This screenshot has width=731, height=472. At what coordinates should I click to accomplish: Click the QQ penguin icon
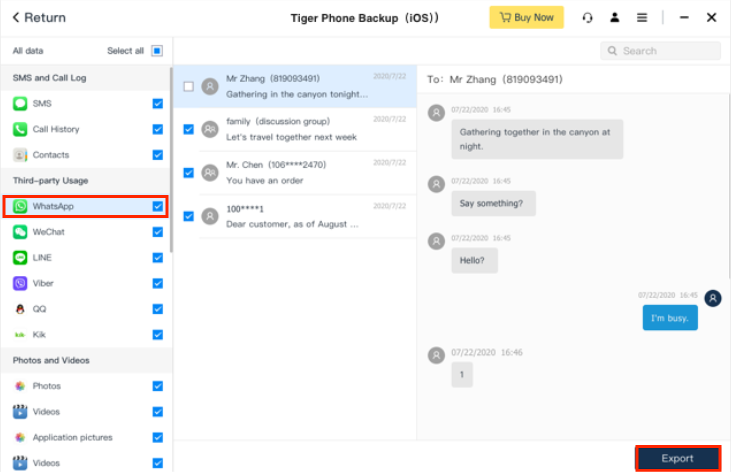coord(20,309)
